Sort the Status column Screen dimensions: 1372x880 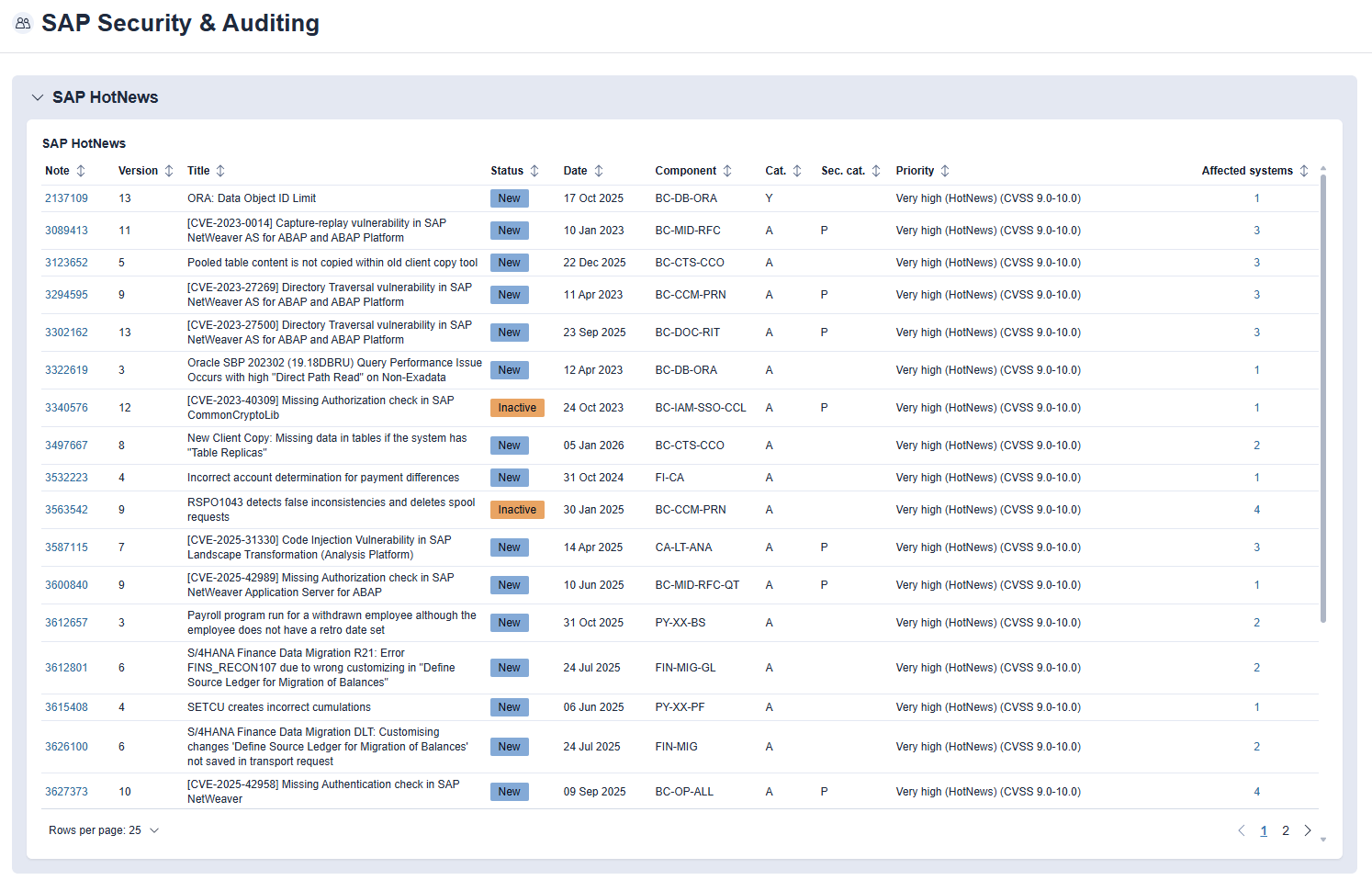534,171
